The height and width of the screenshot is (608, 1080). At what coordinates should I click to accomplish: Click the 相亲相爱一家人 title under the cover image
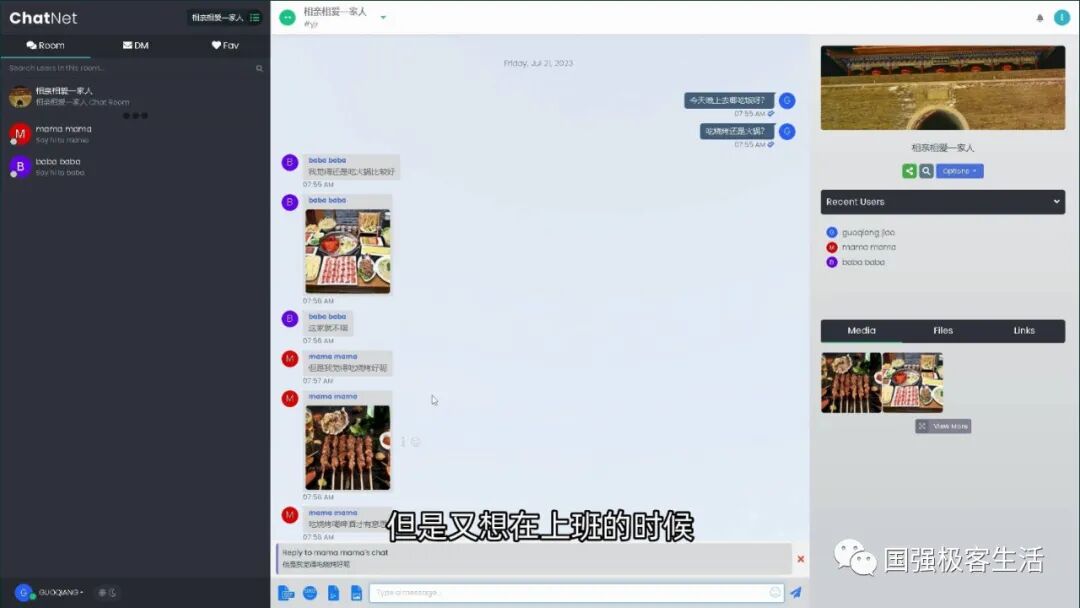[x=942, y=147]
